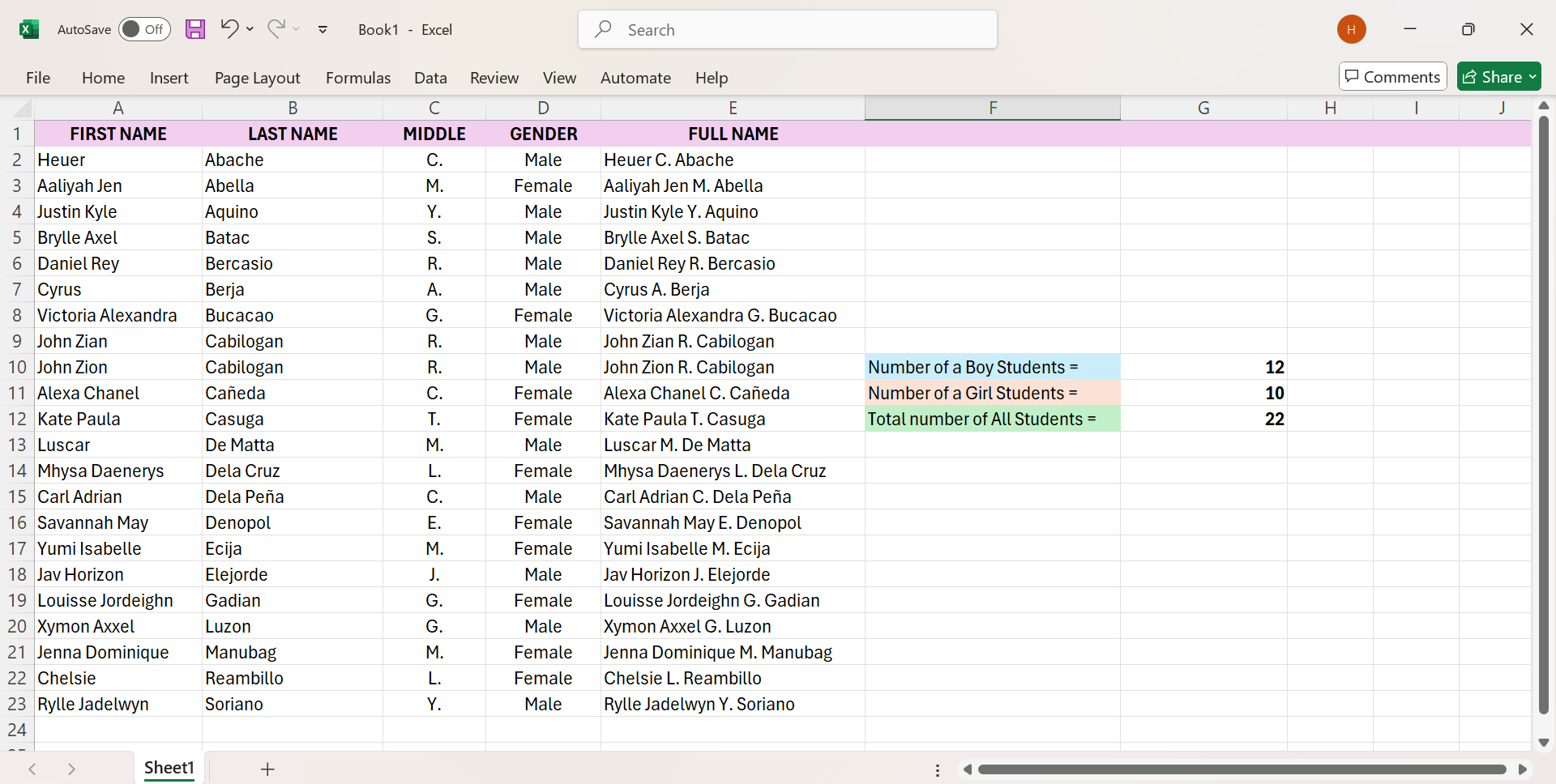Click the horizontal scrollbar right arrow
The width and height of the screenshot is (1556, 784).
coord(1523,769)
